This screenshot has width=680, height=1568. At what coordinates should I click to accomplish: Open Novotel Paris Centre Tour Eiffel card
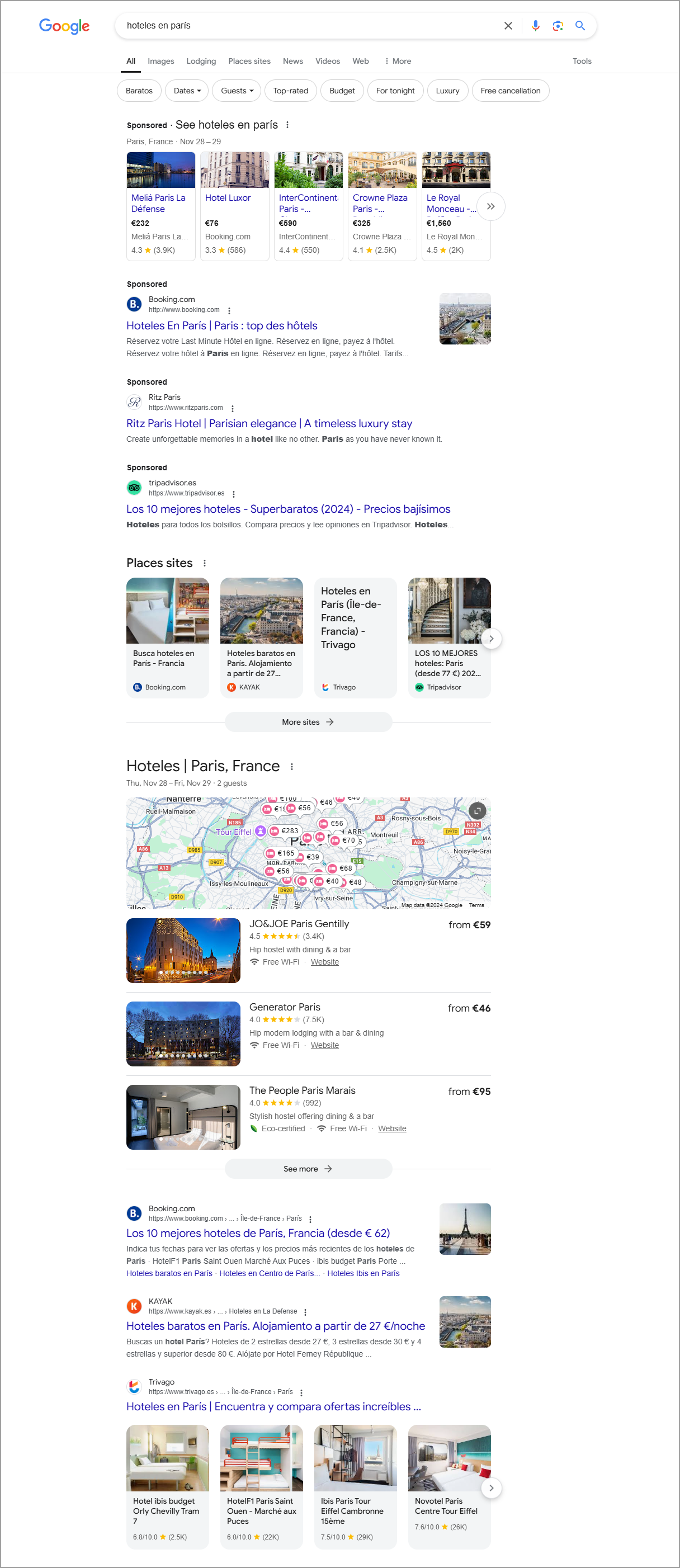tap(449, 1486)
